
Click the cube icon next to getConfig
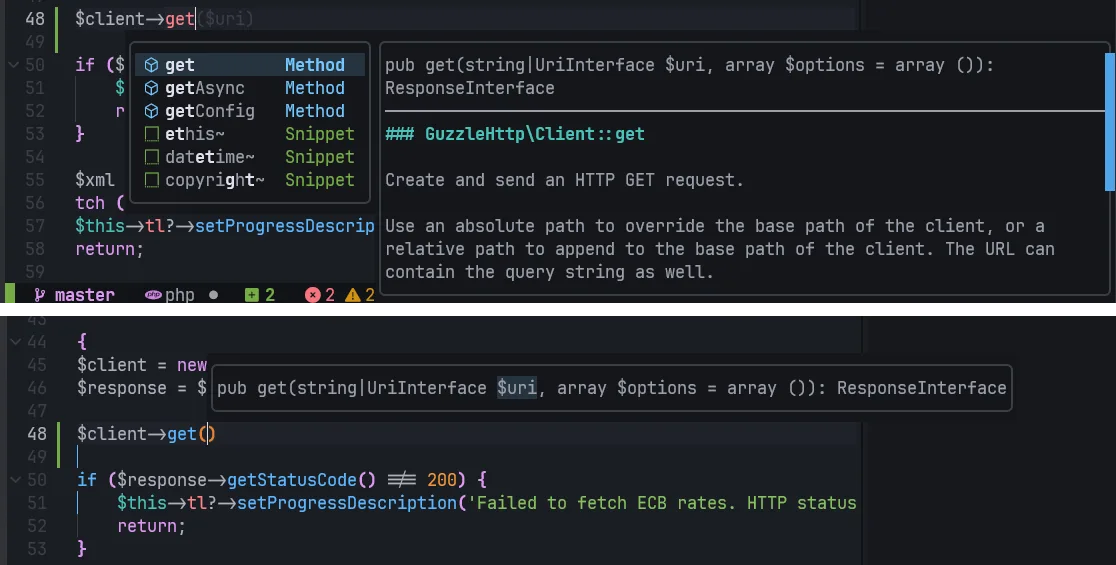151,111
